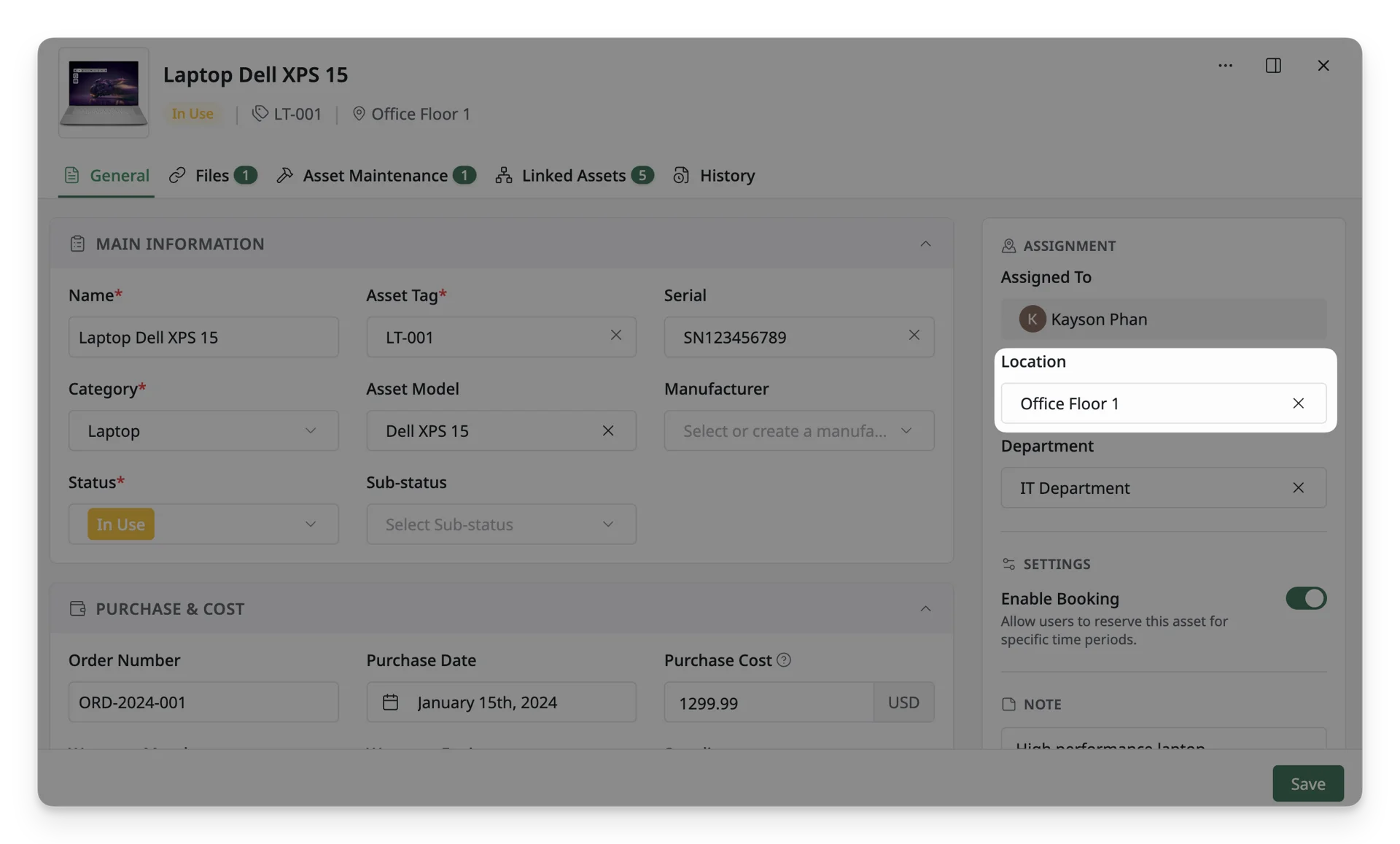Switch to the General tab
The width and height of the screenshot is (1400, 844).
click(x=106, y=175)
